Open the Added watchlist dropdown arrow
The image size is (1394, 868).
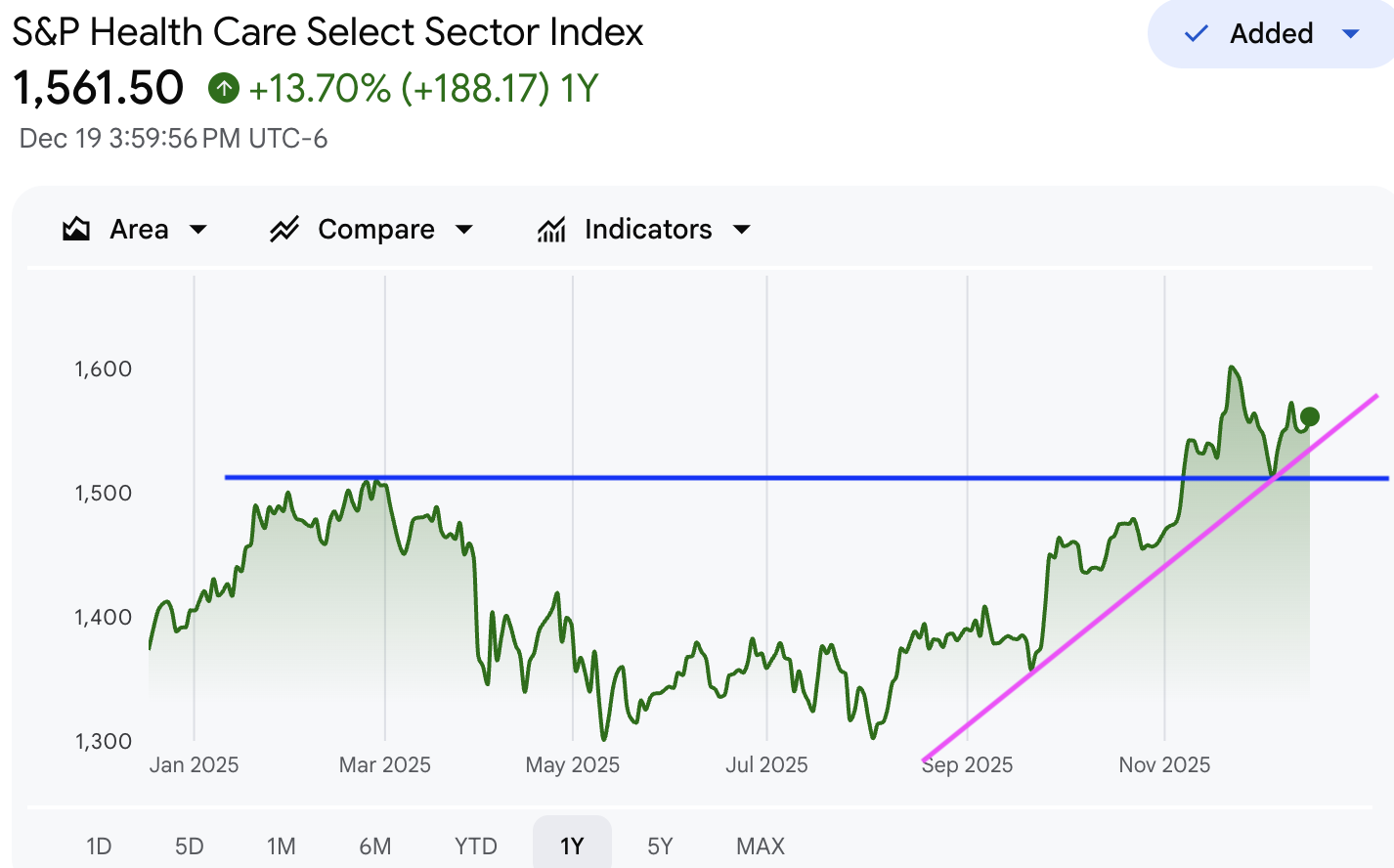[1351, 34]
